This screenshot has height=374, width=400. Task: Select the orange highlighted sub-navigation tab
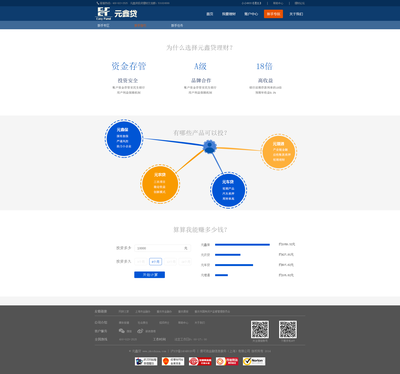pyautogui.click(x=140, y=25)
